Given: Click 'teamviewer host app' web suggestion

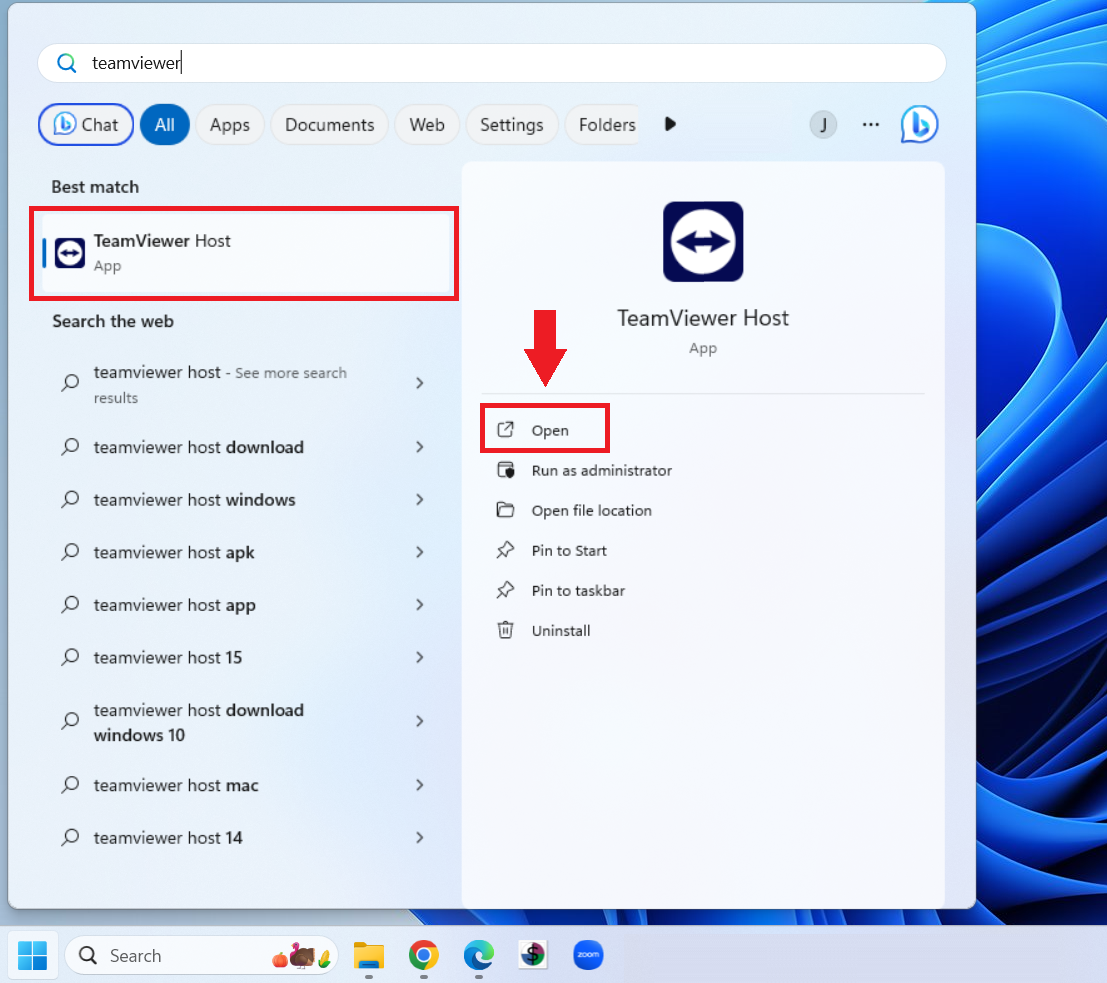Looking at the screenshot, I should [x=244, y=605].
